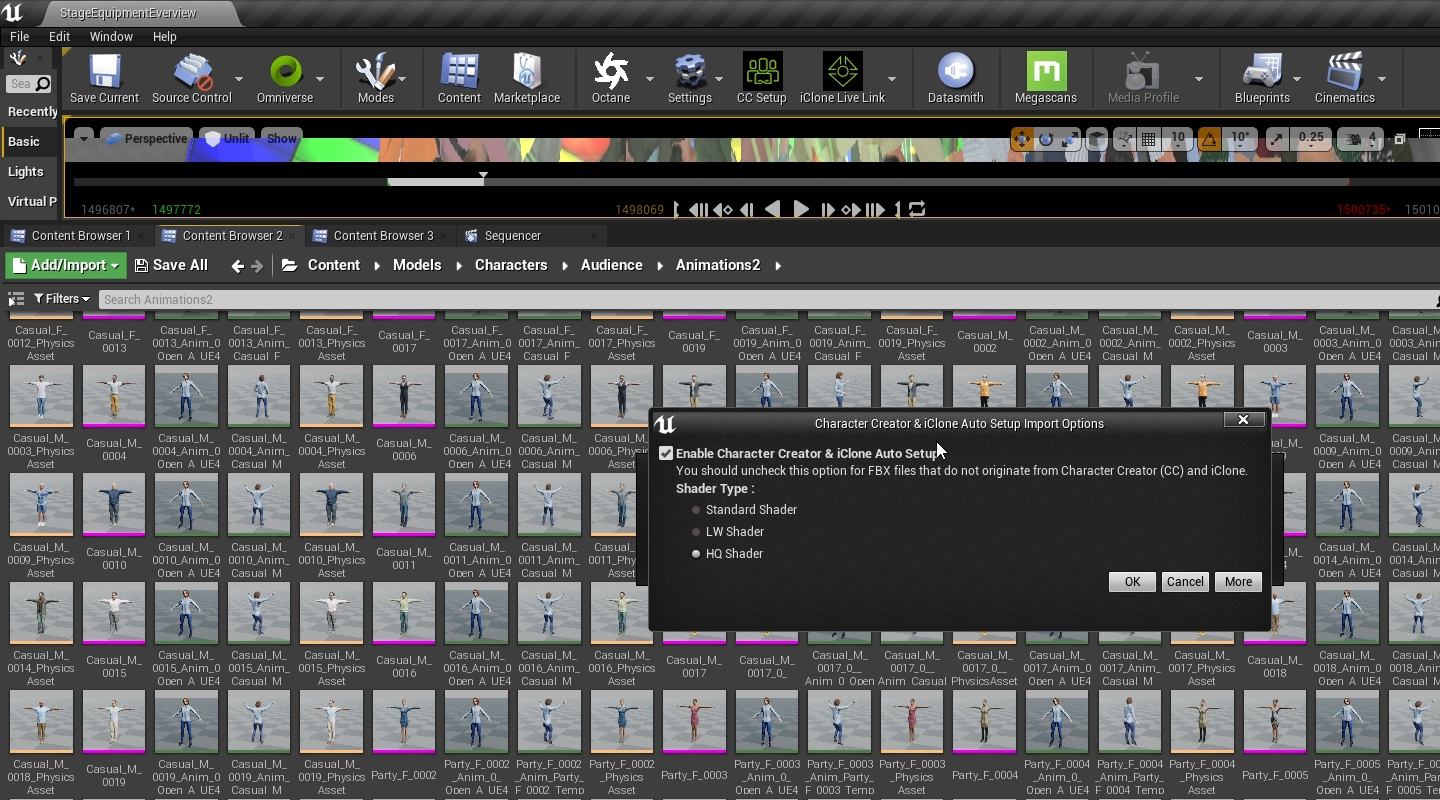Switch to the Sequencer tab
This screenshot has height=800, width=1440.
[512, 236]
